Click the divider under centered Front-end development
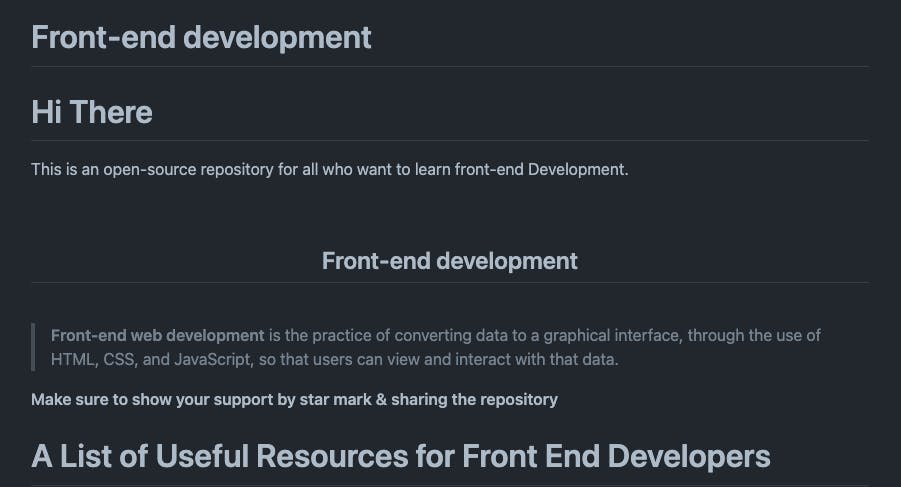 pyautogui.click(x=450, y=282)
